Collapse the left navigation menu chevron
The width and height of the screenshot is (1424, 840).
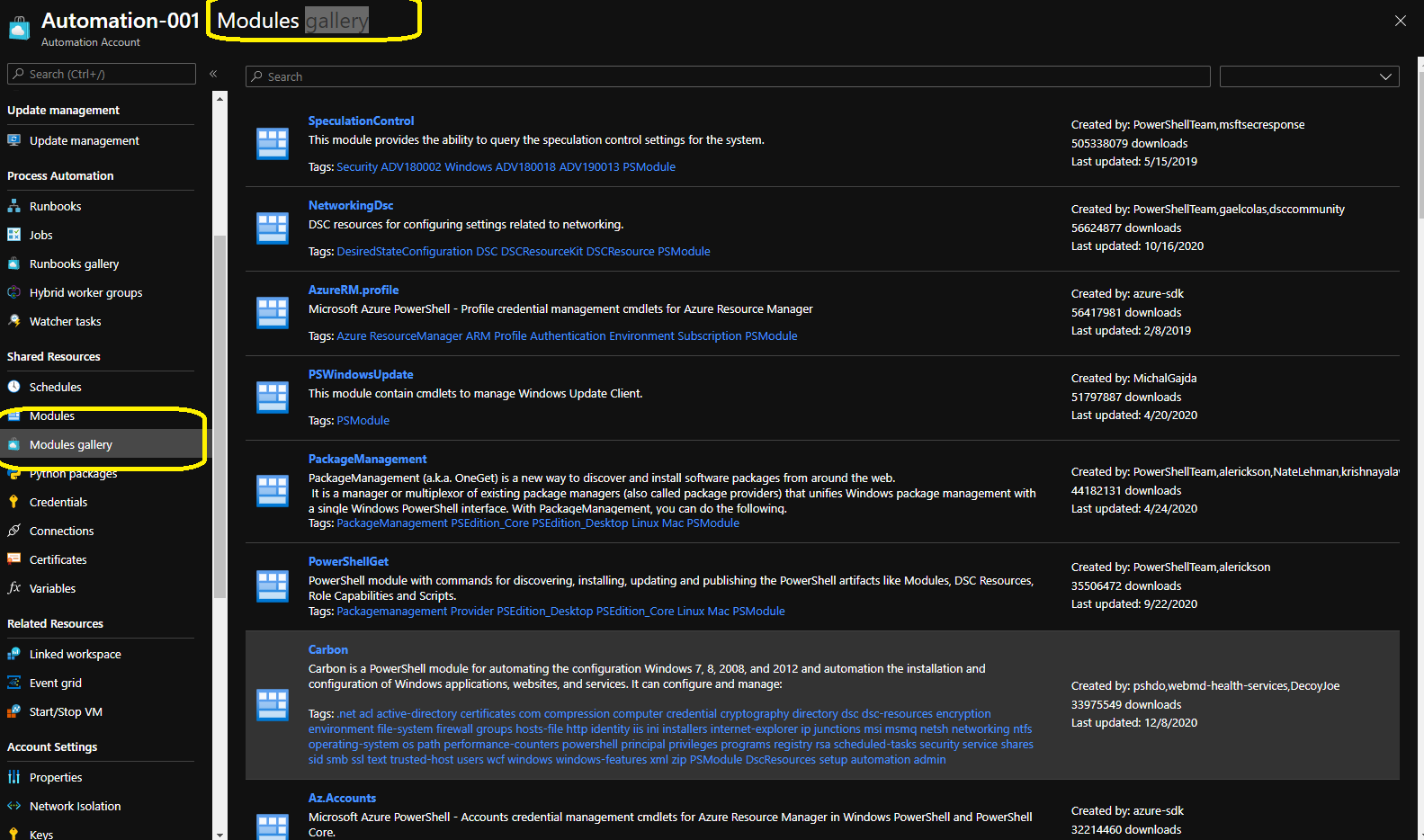click(x=213, y=74)
